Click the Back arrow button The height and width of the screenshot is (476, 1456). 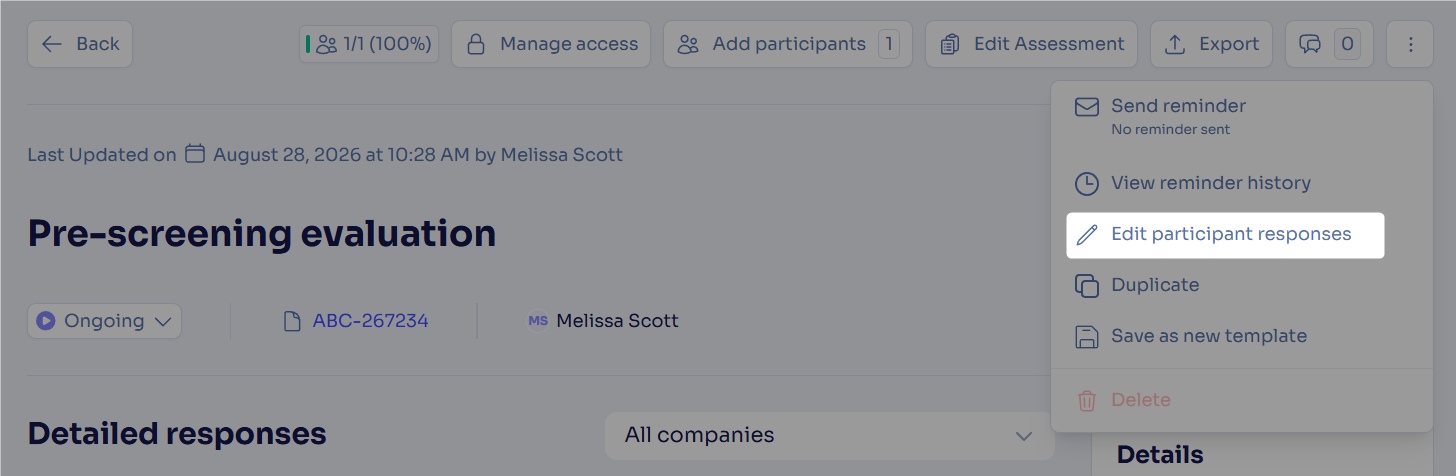[x=80, y=44]
